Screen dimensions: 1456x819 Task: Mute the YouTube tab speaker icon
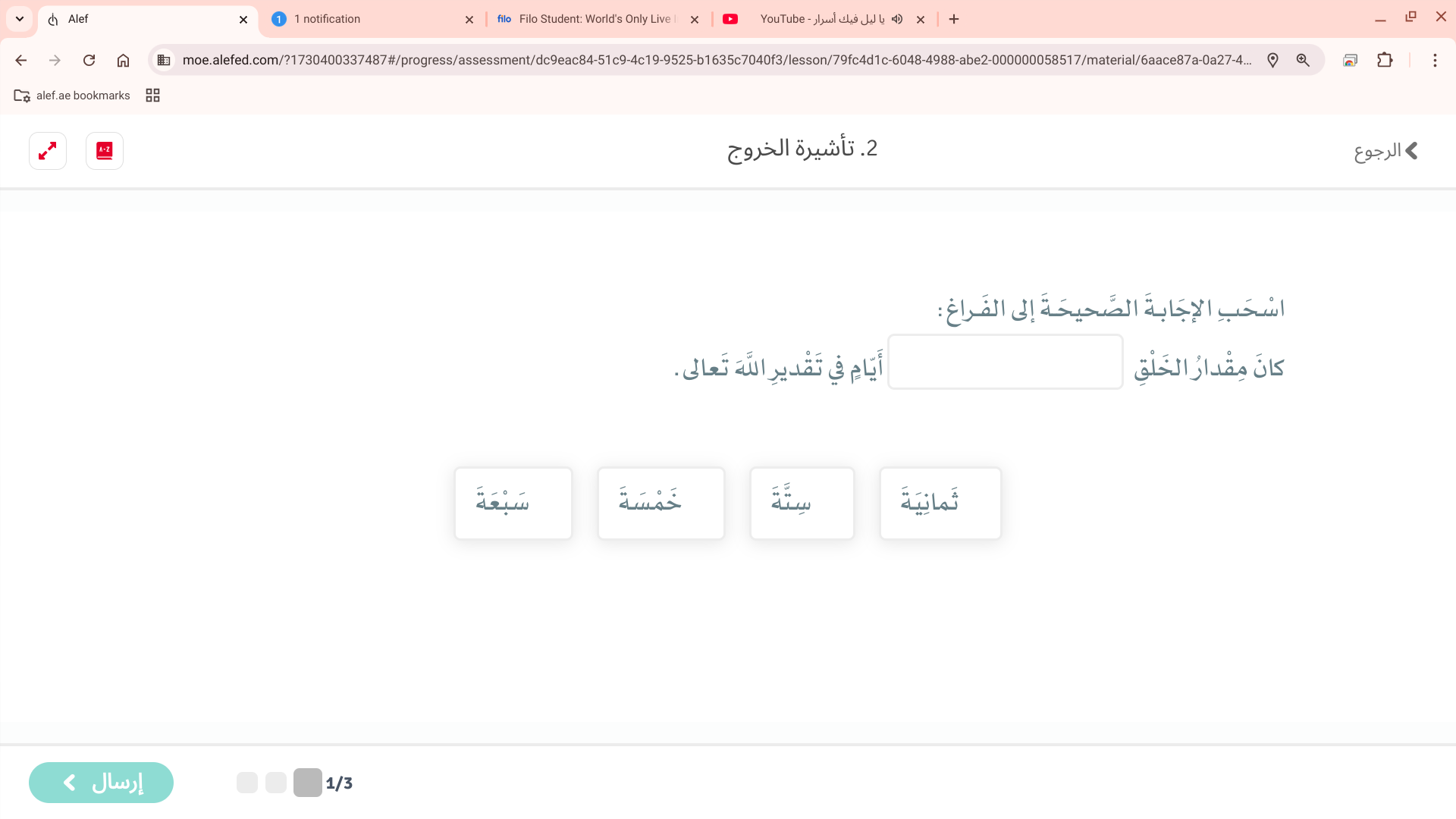897,19
